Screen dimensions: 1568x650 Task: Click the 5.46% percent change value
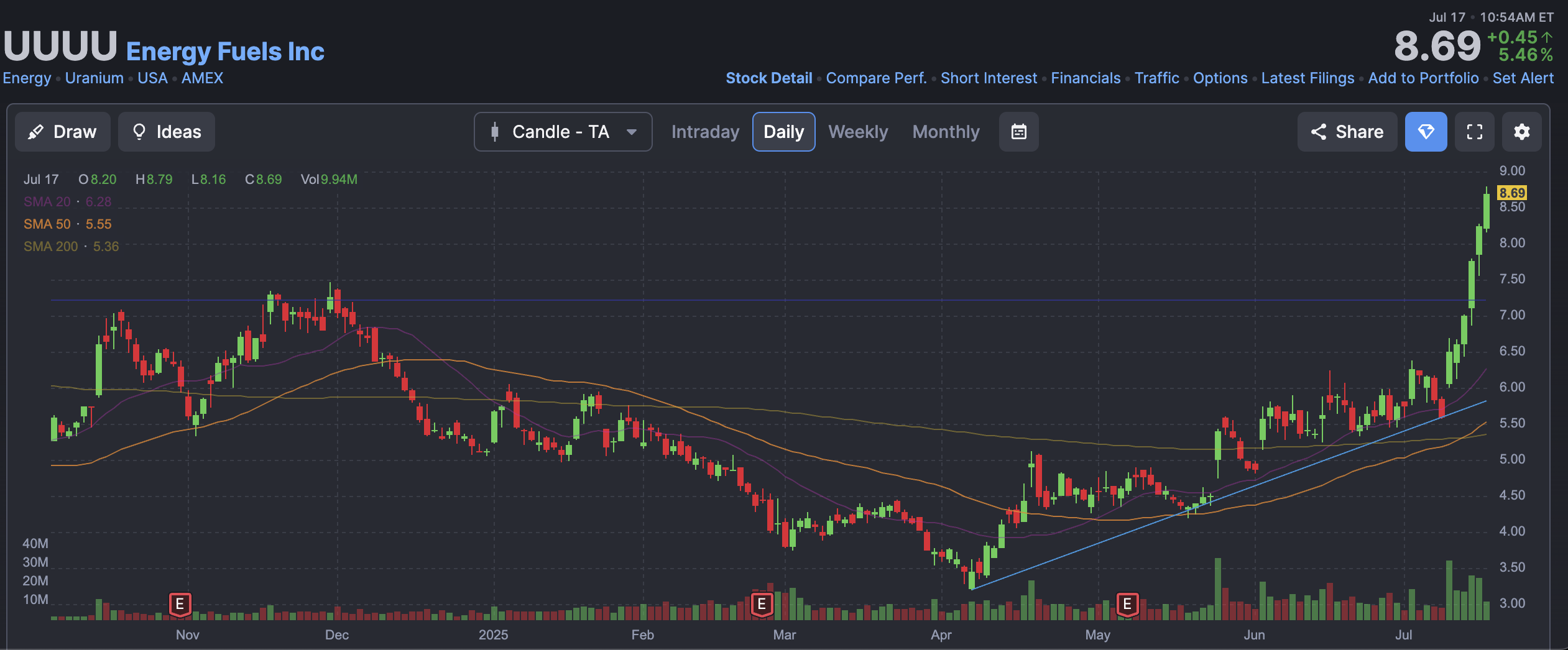point(1526,55)
